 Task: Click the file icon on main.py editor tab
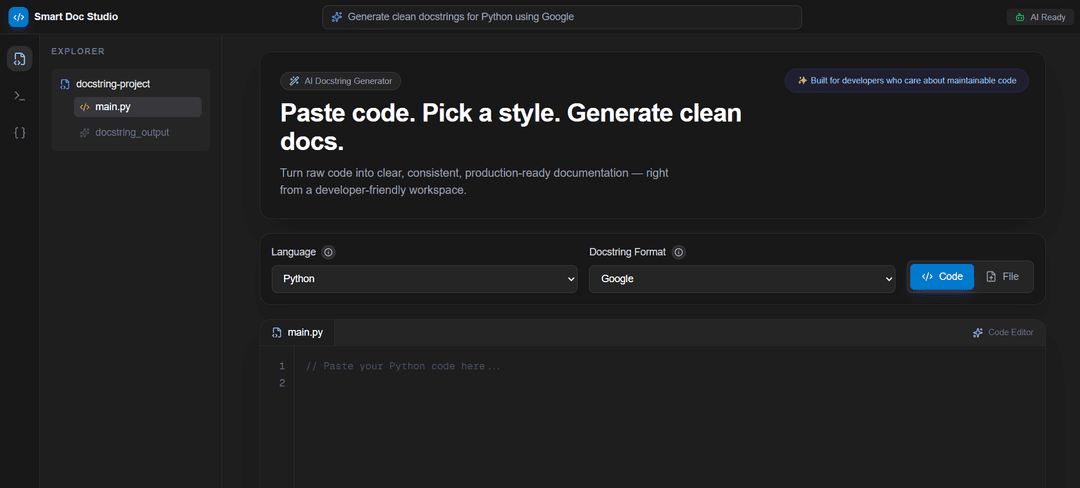point(277,332)
